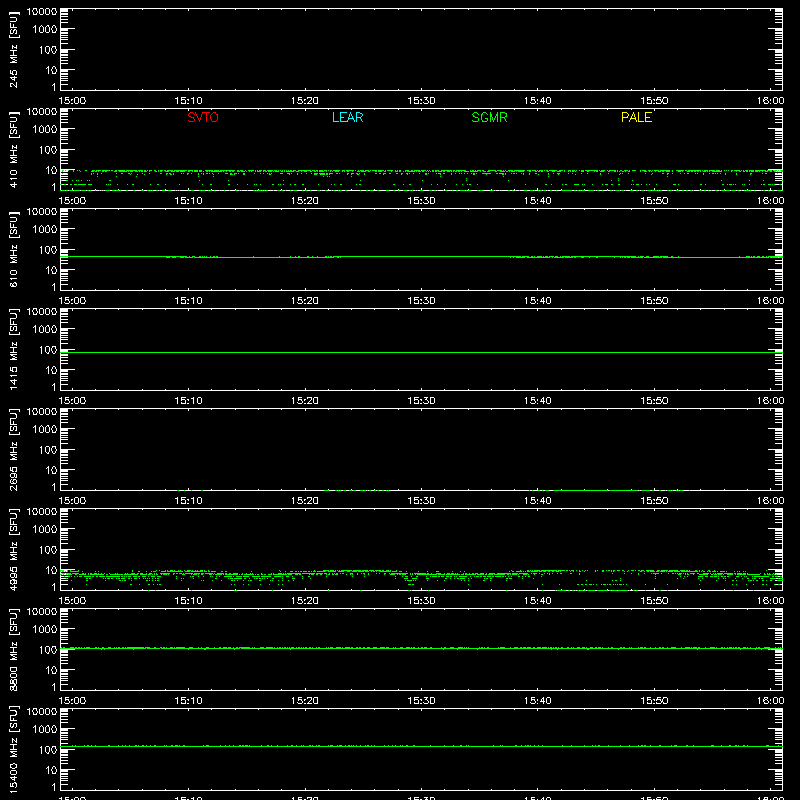Image resolution: width=800 pixels, height=800 pixels.
Task: Click 15:30 tick label under 245 MHz panel
Action: pos(421,101)
